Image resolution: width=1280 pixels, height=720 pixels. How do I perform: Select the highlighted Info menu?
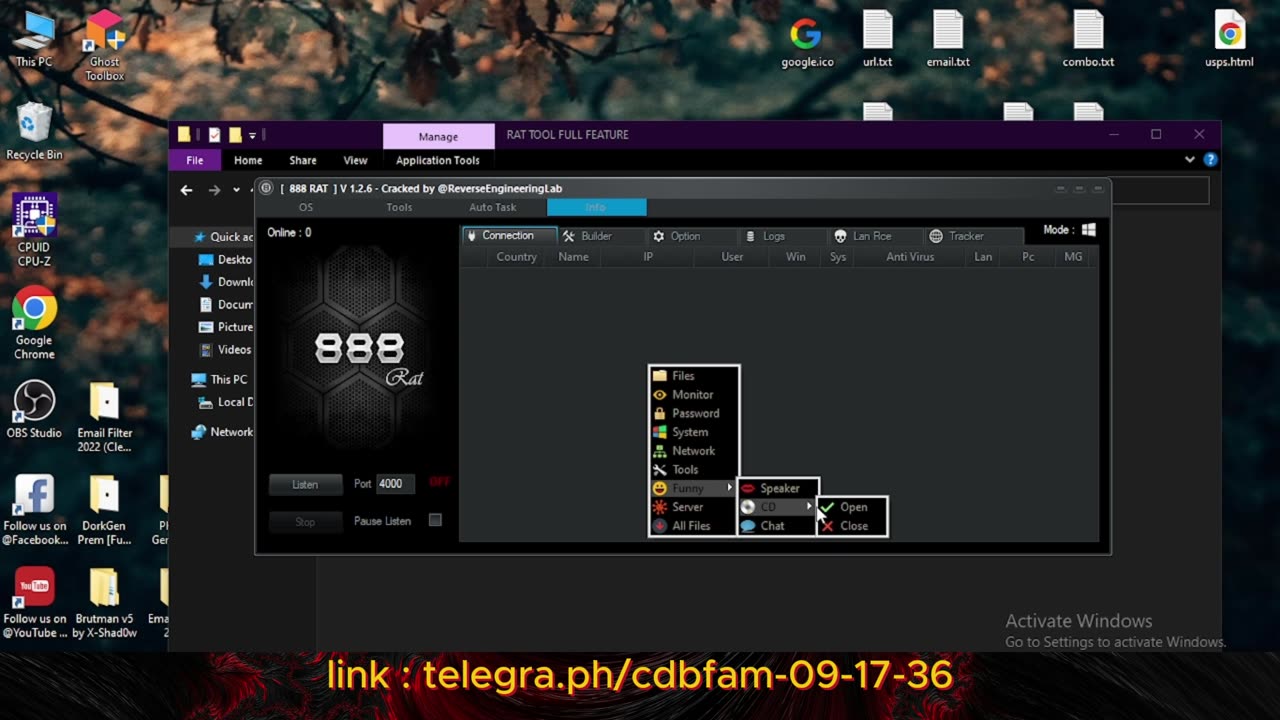[596, 207]
